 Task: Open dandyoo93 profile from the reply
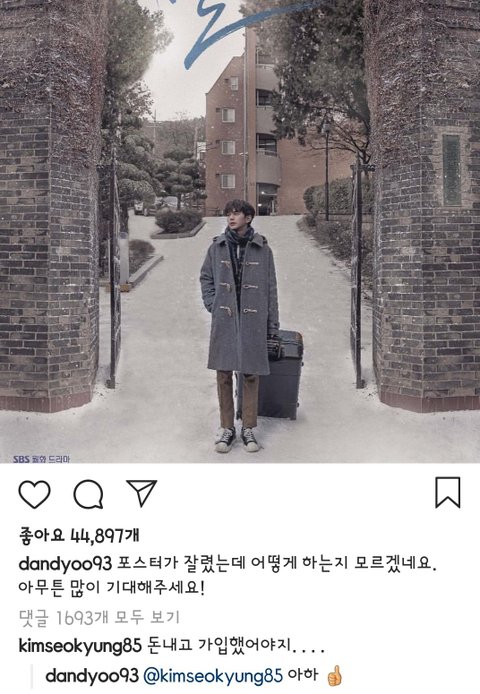click(92, 676)
